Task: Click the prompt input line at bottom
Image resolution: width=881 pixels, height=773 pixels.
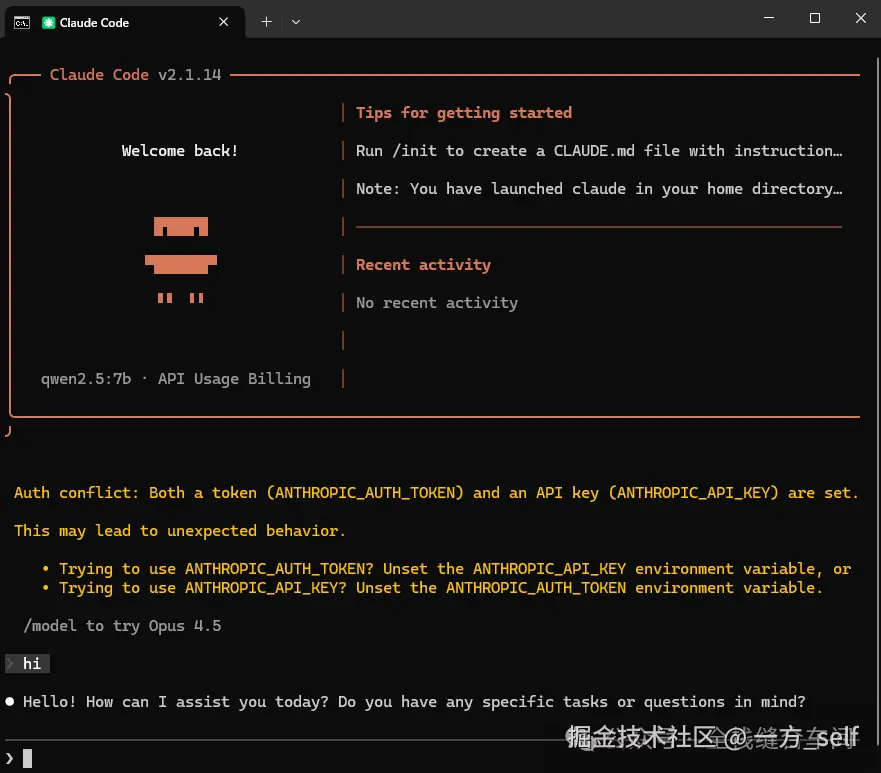Action: coord(438,758)
